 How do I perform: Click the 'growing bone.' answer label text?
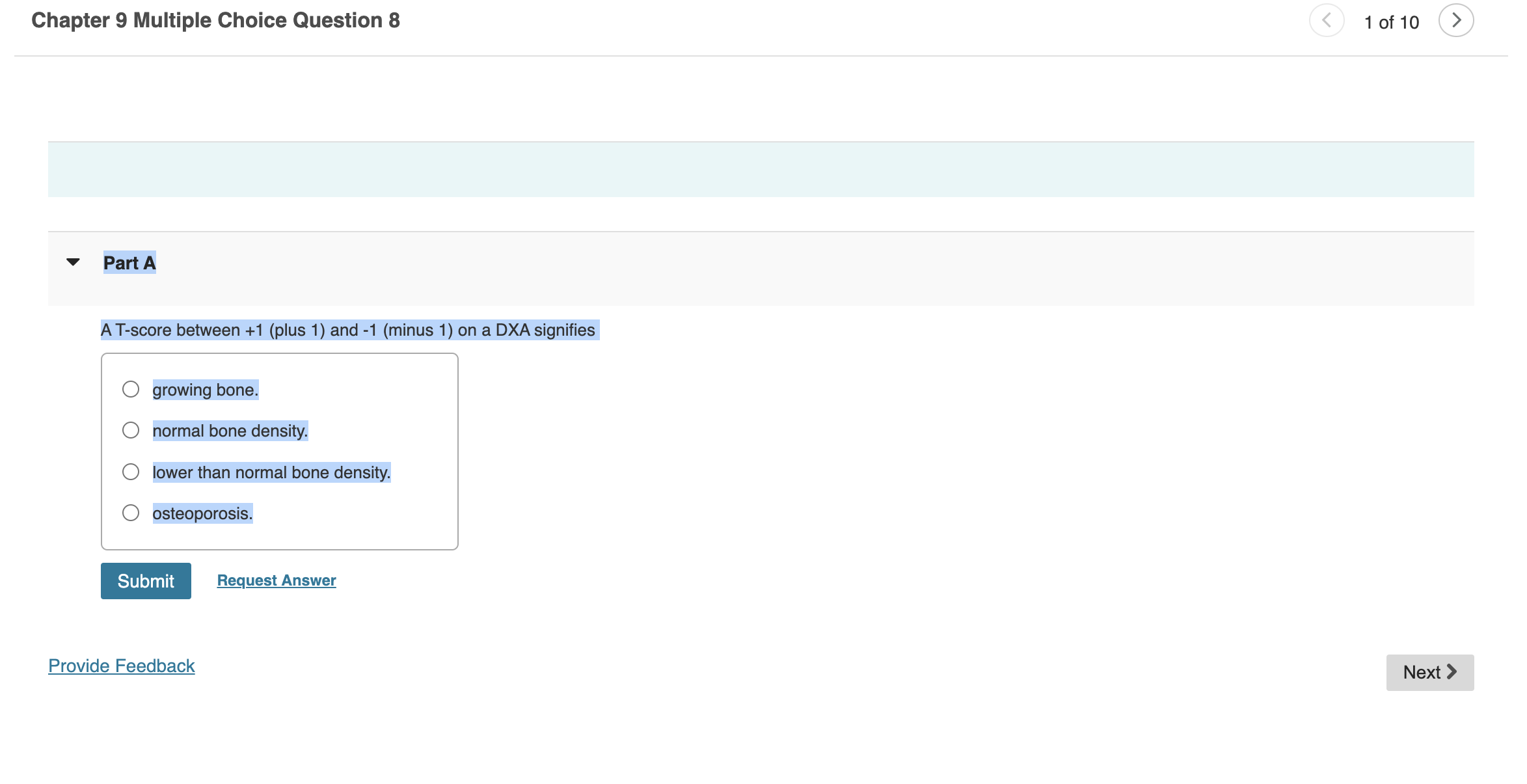click(x=205, y=390)
